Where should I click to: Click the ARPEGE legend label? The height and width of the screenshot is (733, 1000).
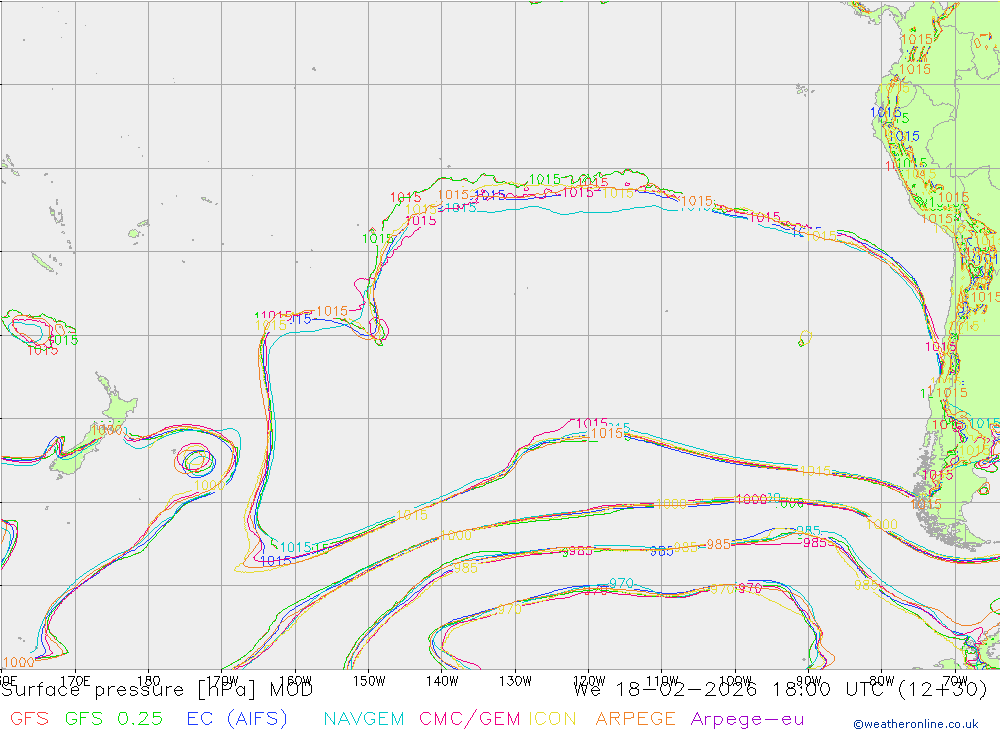pyautogui.click(x=635, y=719)
